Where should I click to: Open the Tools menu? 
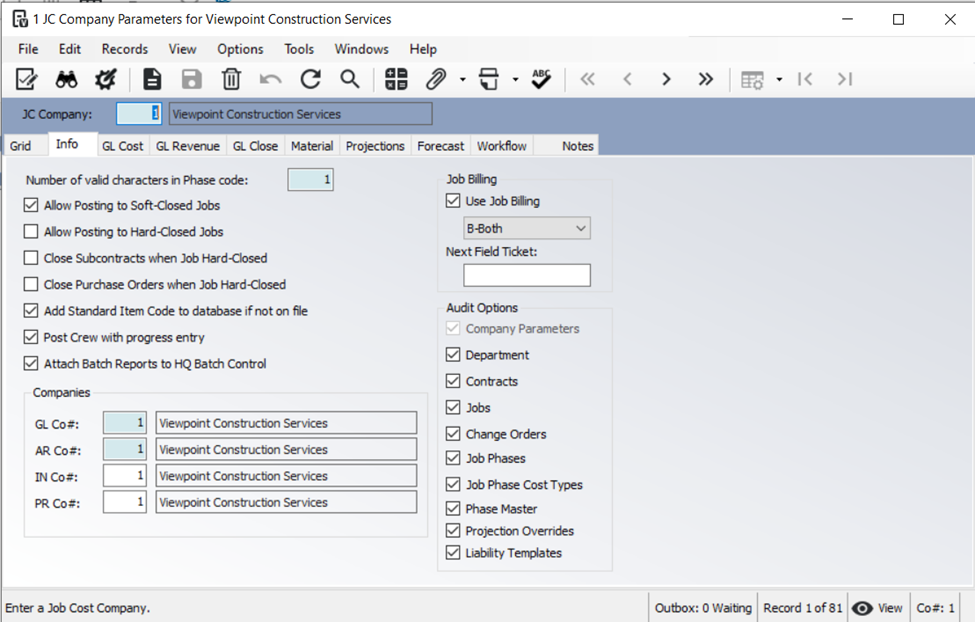coord(299,49)
